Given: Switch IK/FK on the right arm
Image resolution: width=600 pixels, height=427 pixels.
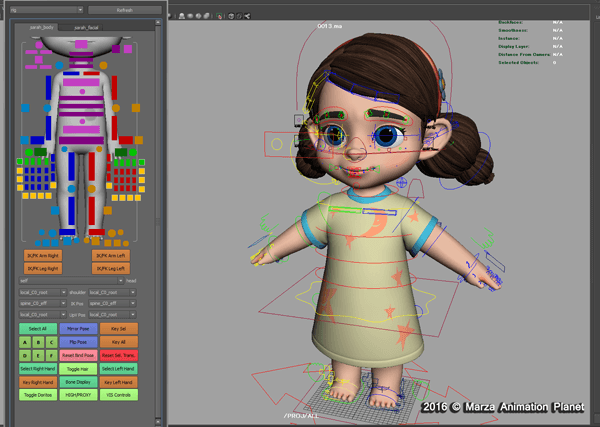Looking at the screenshot, I should click(x=43, y=256).
